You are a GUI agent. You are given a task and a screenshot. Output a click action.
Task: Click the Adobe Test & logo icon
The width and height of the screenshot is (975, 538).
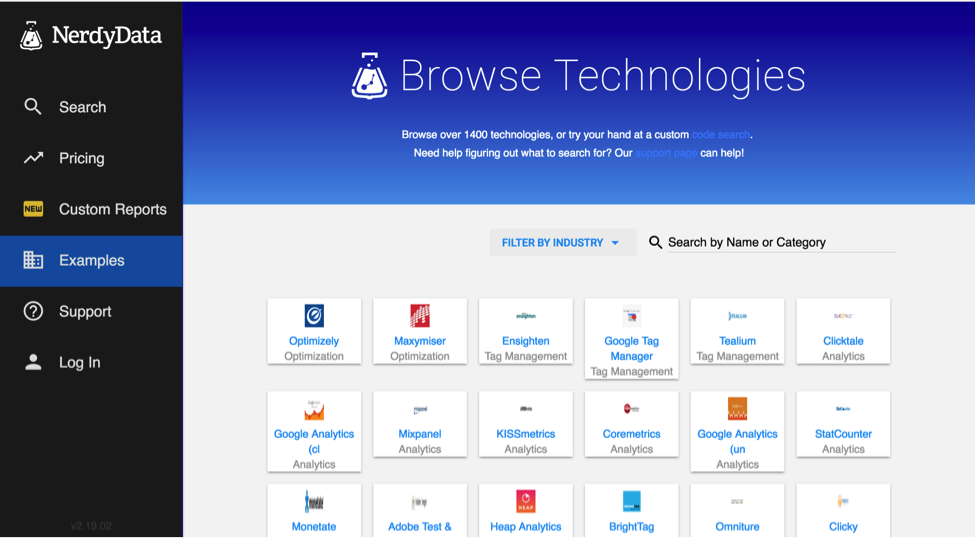[420, 502]
